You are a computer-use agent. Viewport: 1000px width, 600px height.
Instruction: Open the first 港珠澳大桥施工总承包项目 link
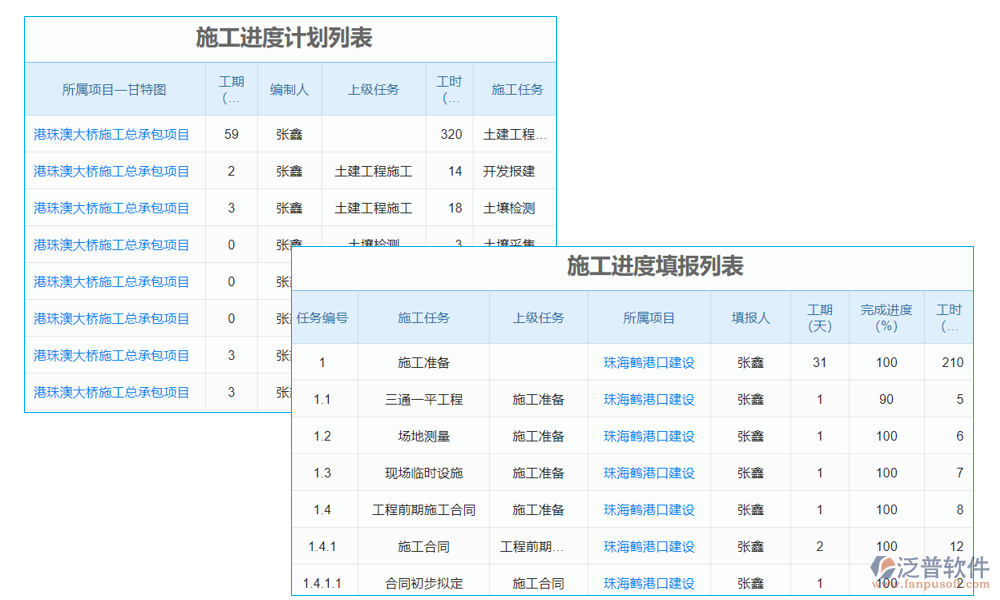[110, 134]
